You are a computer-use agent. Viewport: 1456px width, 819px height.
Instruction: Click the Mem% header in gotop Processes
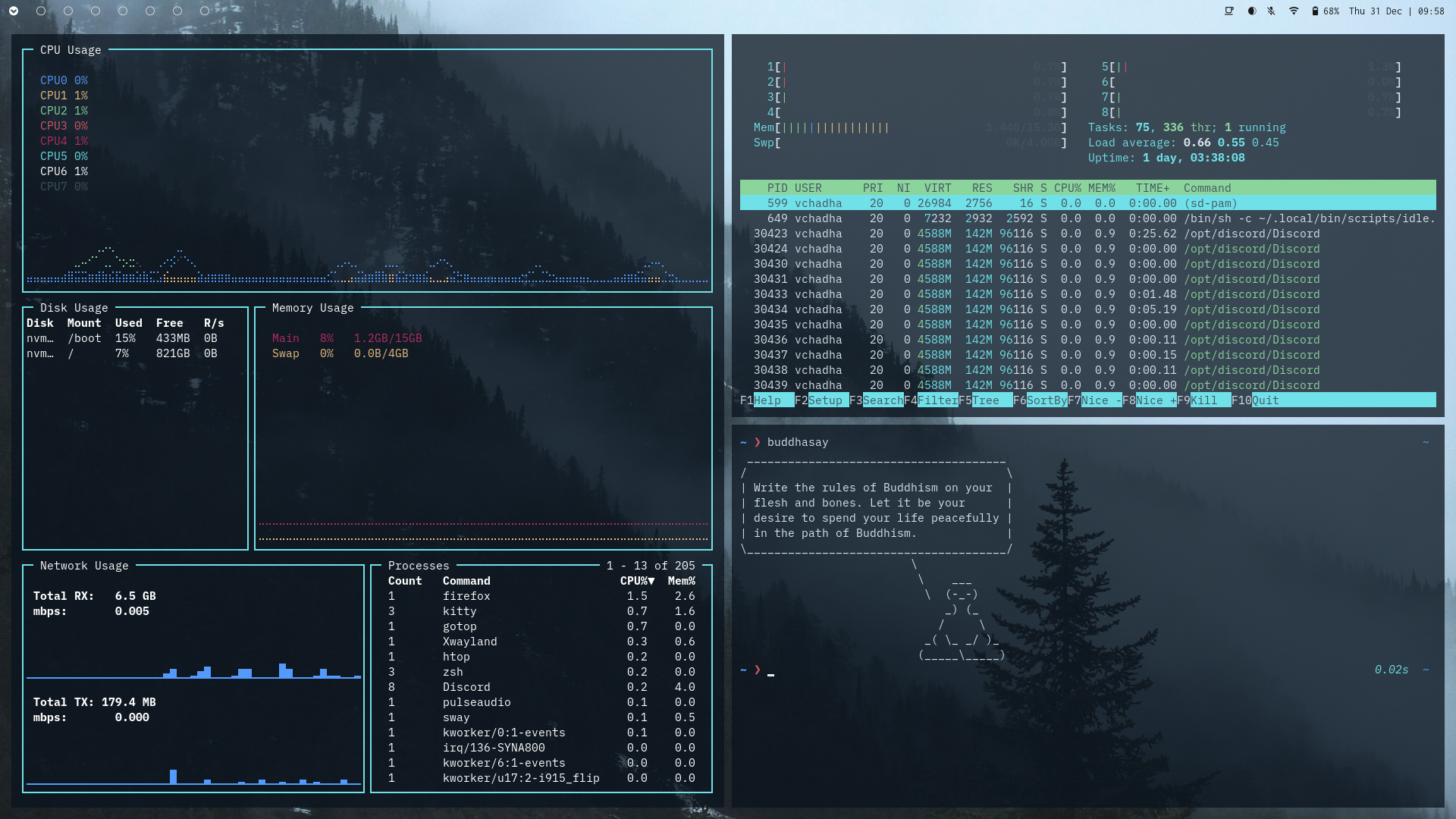click(x=681, y=581)
